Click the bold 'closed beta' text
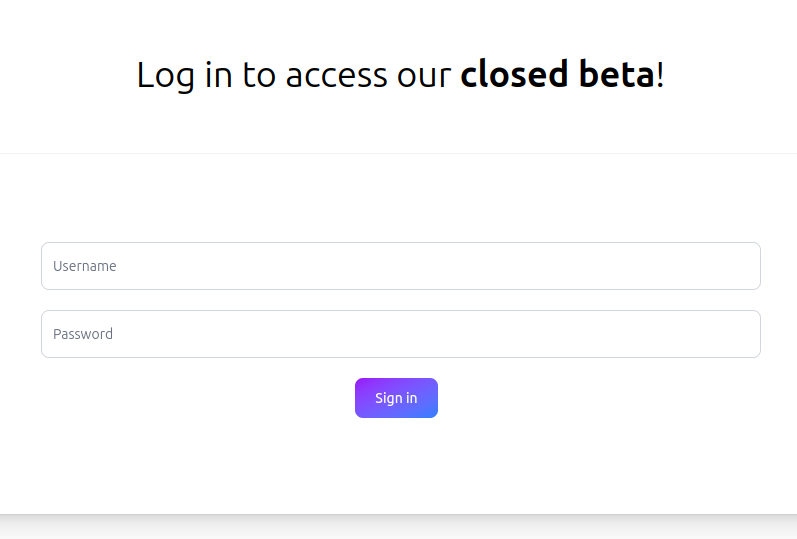This screenshot has height=539, width=797. click(x=557, y=75)
